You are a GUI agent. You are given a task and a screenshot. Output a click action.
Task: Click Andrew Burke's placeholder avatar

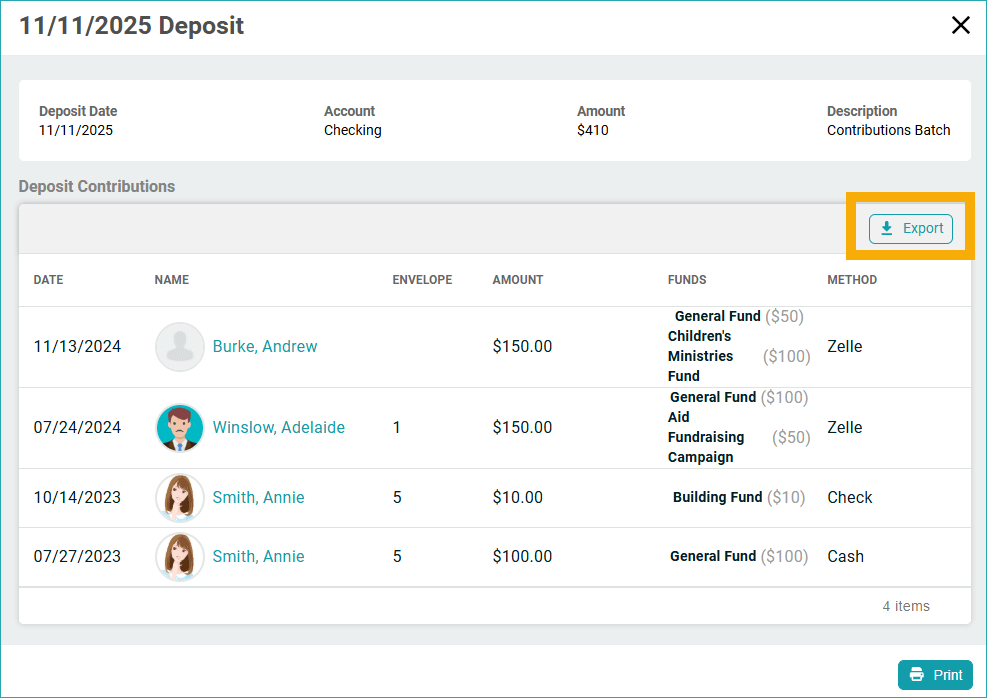180,347
